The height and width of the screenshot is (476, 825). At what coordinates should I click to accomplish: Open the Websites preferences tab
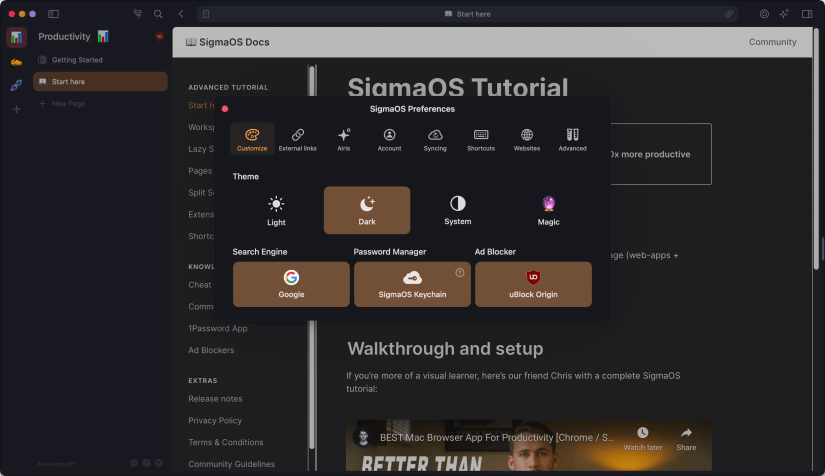tap(527, 139)
